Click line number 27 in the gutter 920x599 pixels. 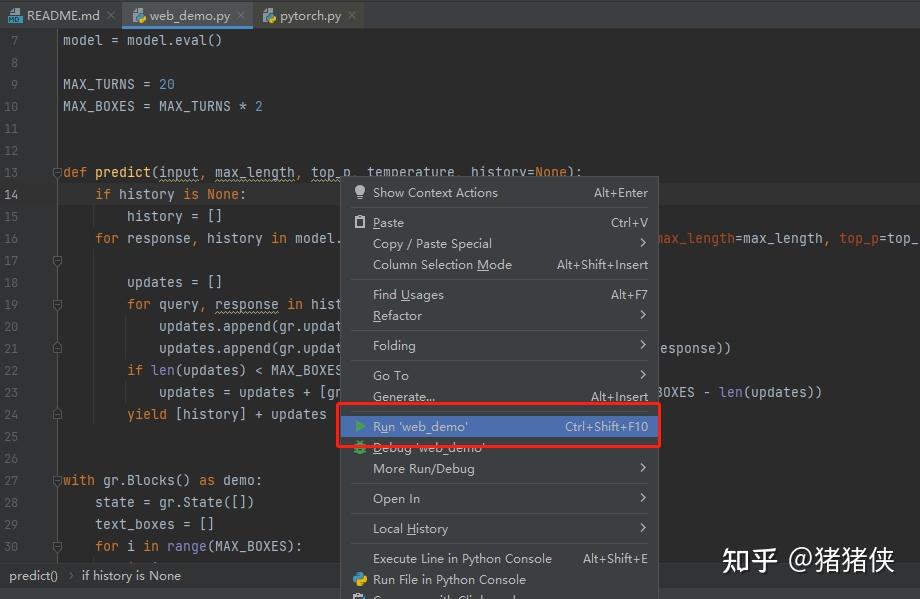(x=11, y=480)
